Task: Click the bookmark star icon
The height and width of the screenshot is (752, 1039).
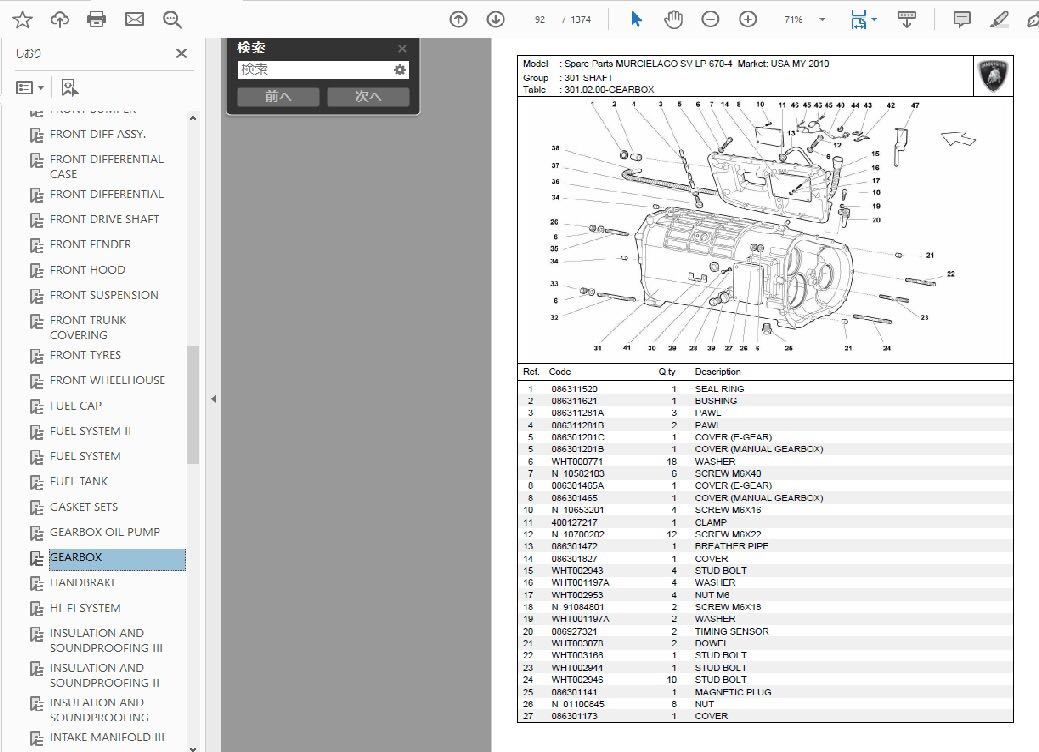Action: pyautogui.click(x=23, y=20)
